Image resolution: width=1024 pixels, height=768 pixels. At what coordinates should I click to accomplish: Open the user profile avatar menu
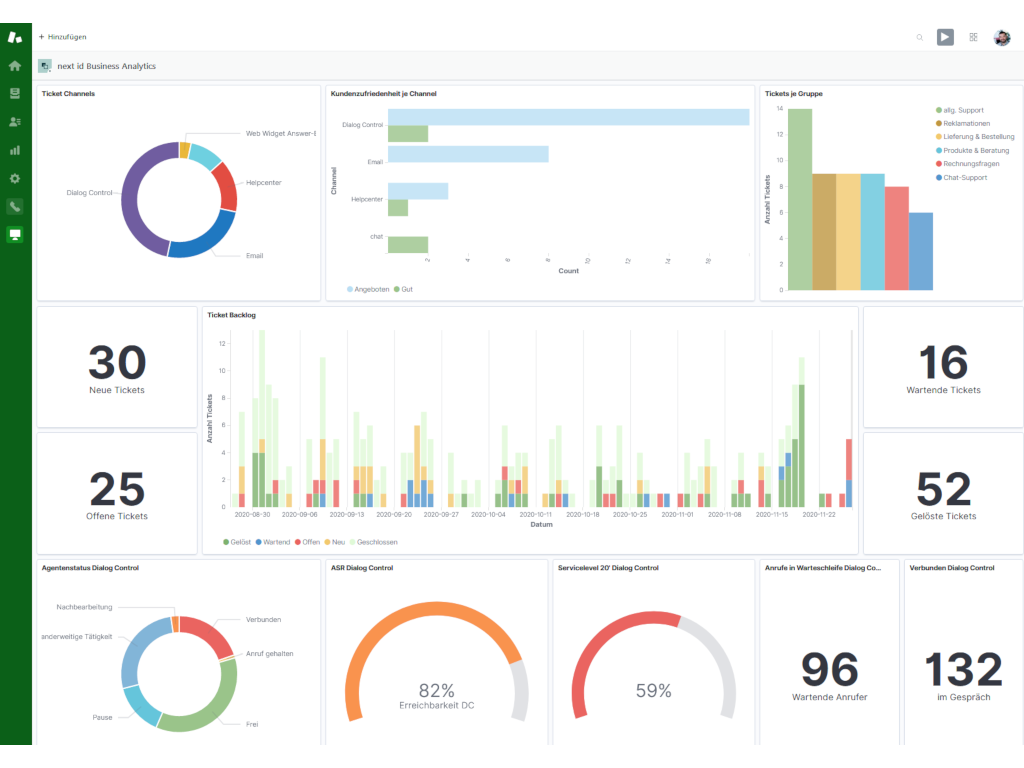[x=1002, y=37]
